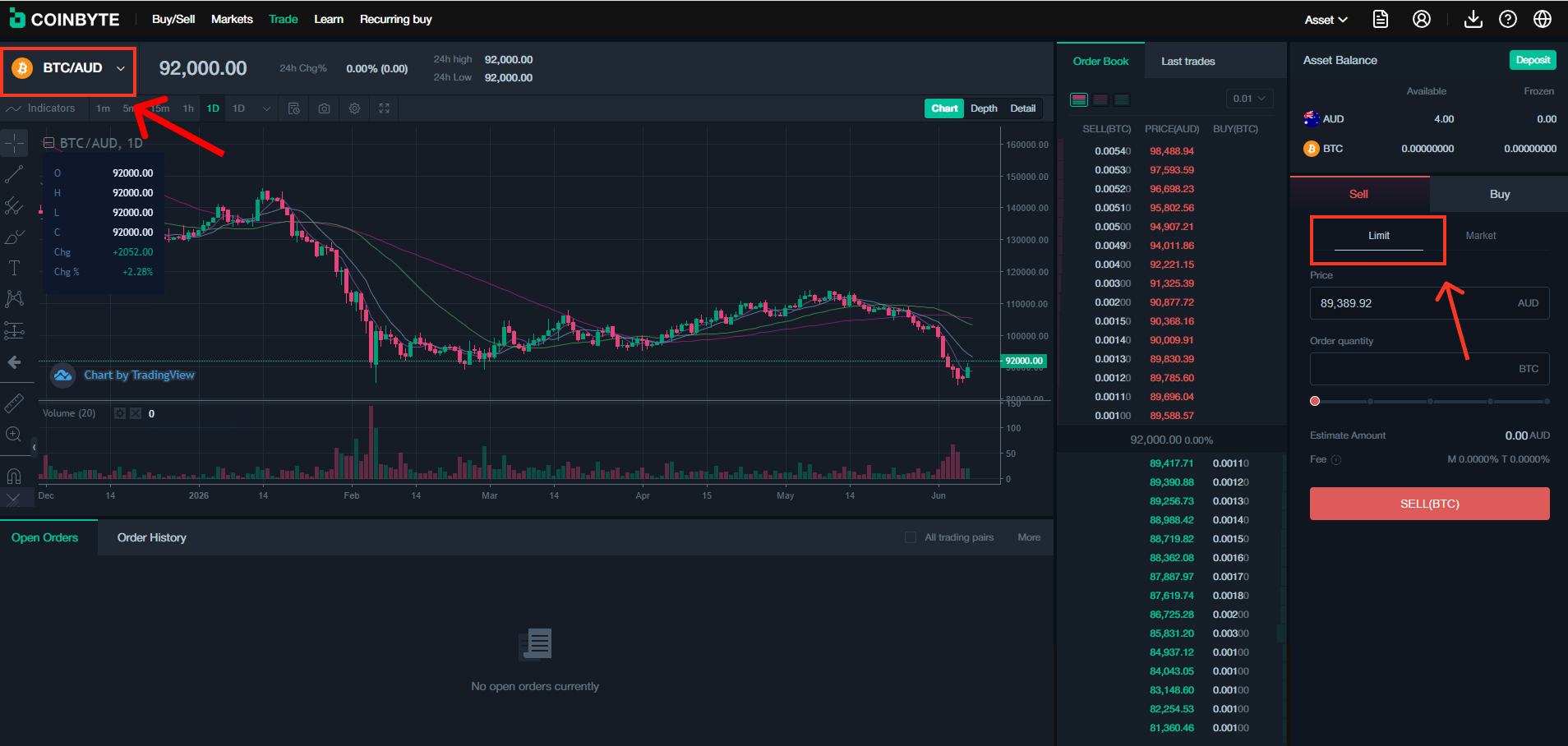Viewport: 1568px width, 746px height.
Task: Open the help question mark icon
Action: click(x=1508, y=19)
